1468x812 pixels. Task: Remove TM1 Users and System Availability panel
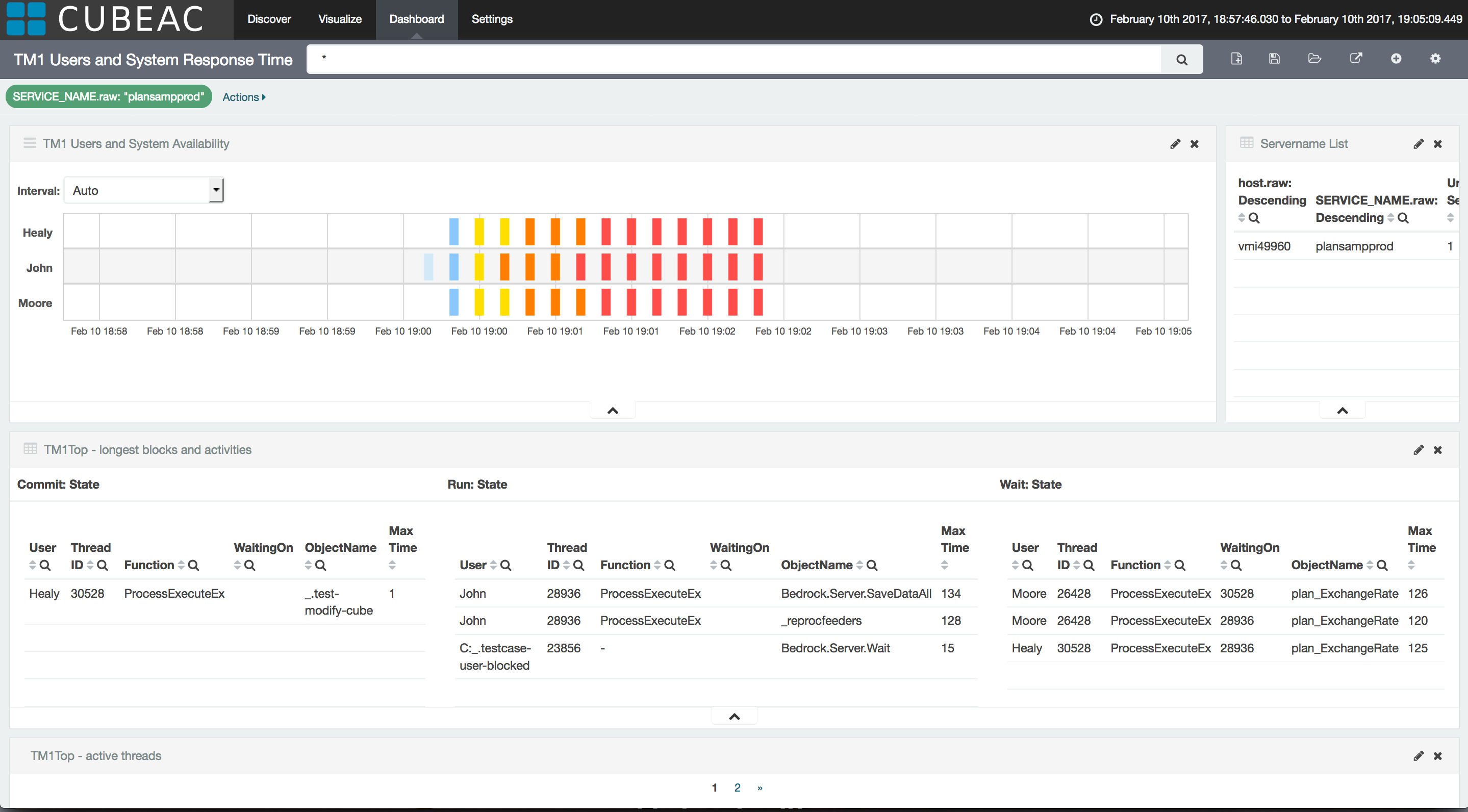(x=1195, y=144)
